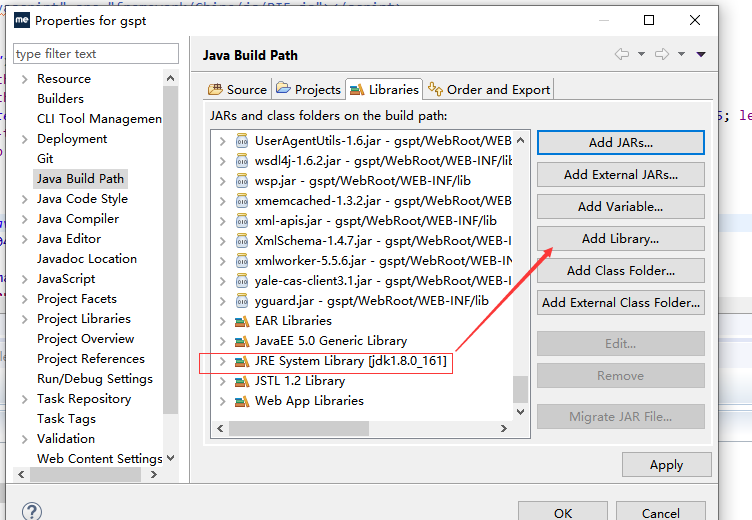Open the Projects tab
752x520 pixels.
(x=309, y=89)
